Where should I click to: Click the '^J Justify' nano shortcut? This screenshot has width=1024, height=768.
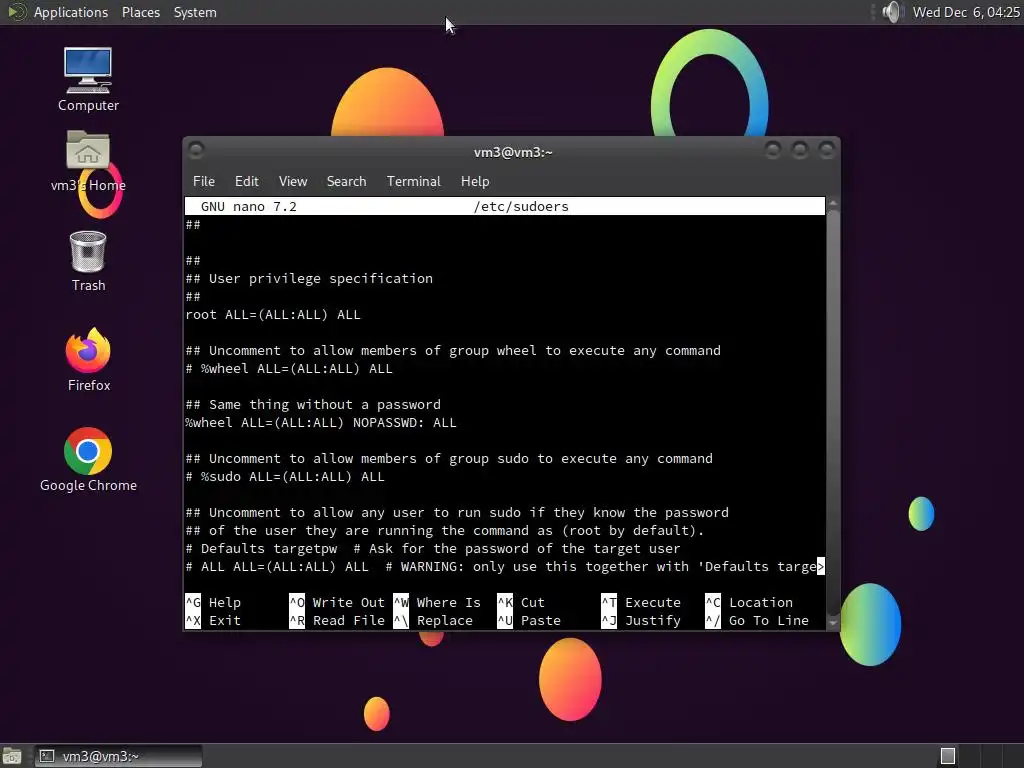(x=641, y=620)
